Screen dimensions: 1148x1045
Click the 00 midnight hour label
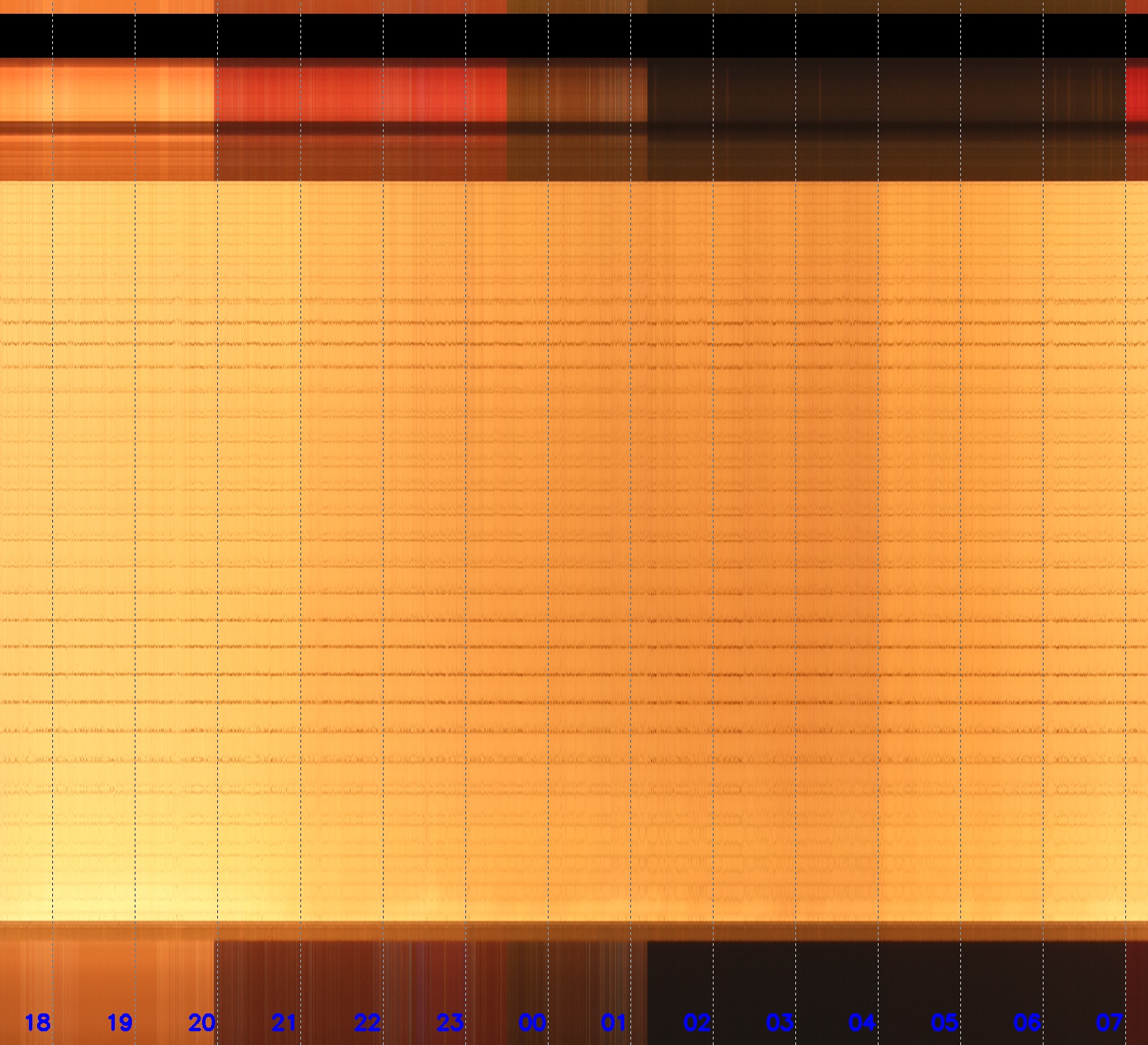tap(532, 1022)
